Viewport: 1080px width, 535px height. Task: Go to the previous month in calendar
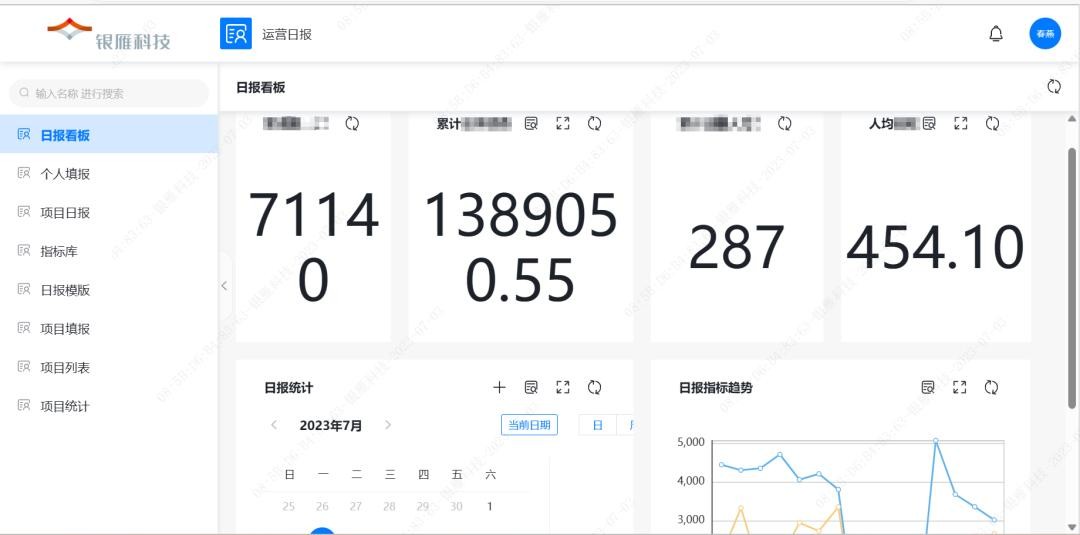point(274,425)
